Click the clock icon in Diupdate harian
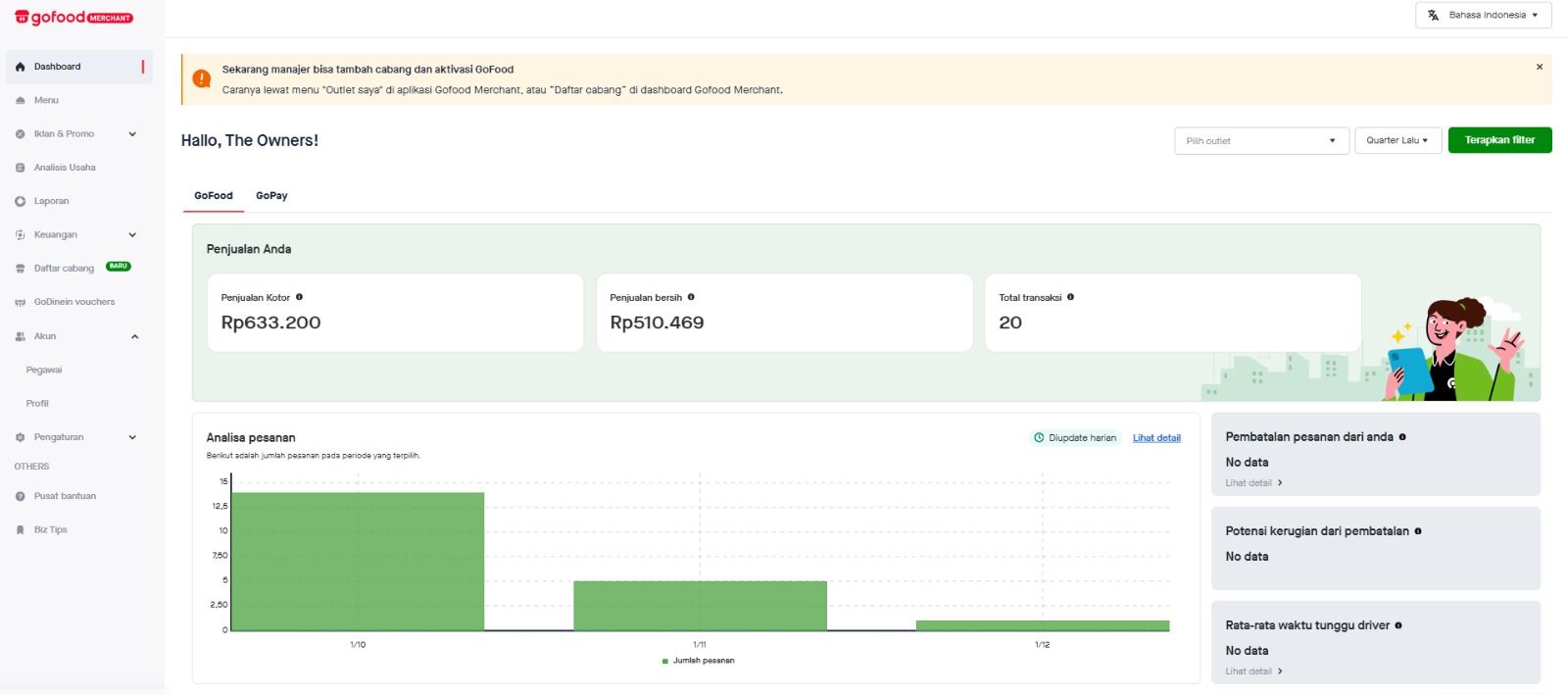The image size is (1568, 695). (1039, 438)
